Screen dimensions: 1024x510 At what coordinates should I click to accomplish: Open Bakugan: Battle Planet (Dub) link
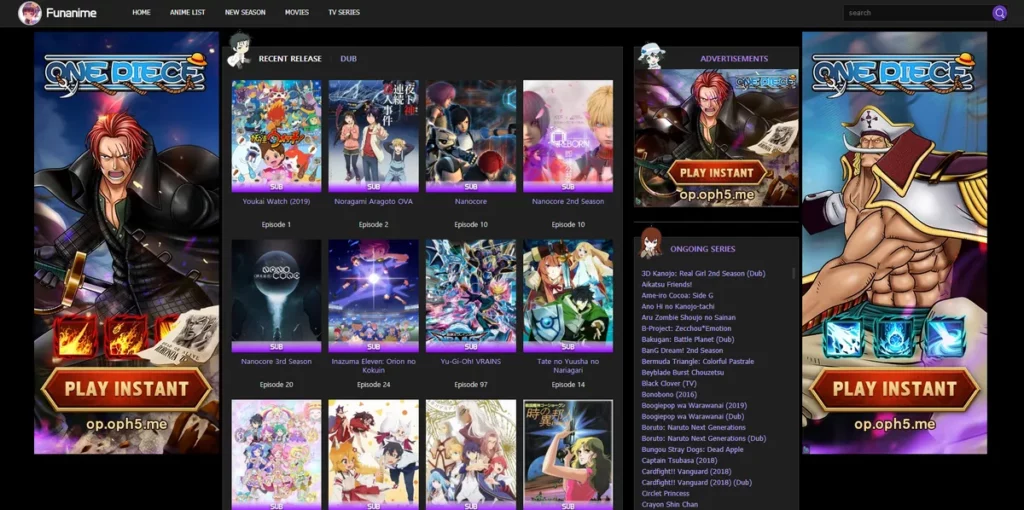(688, 340)
